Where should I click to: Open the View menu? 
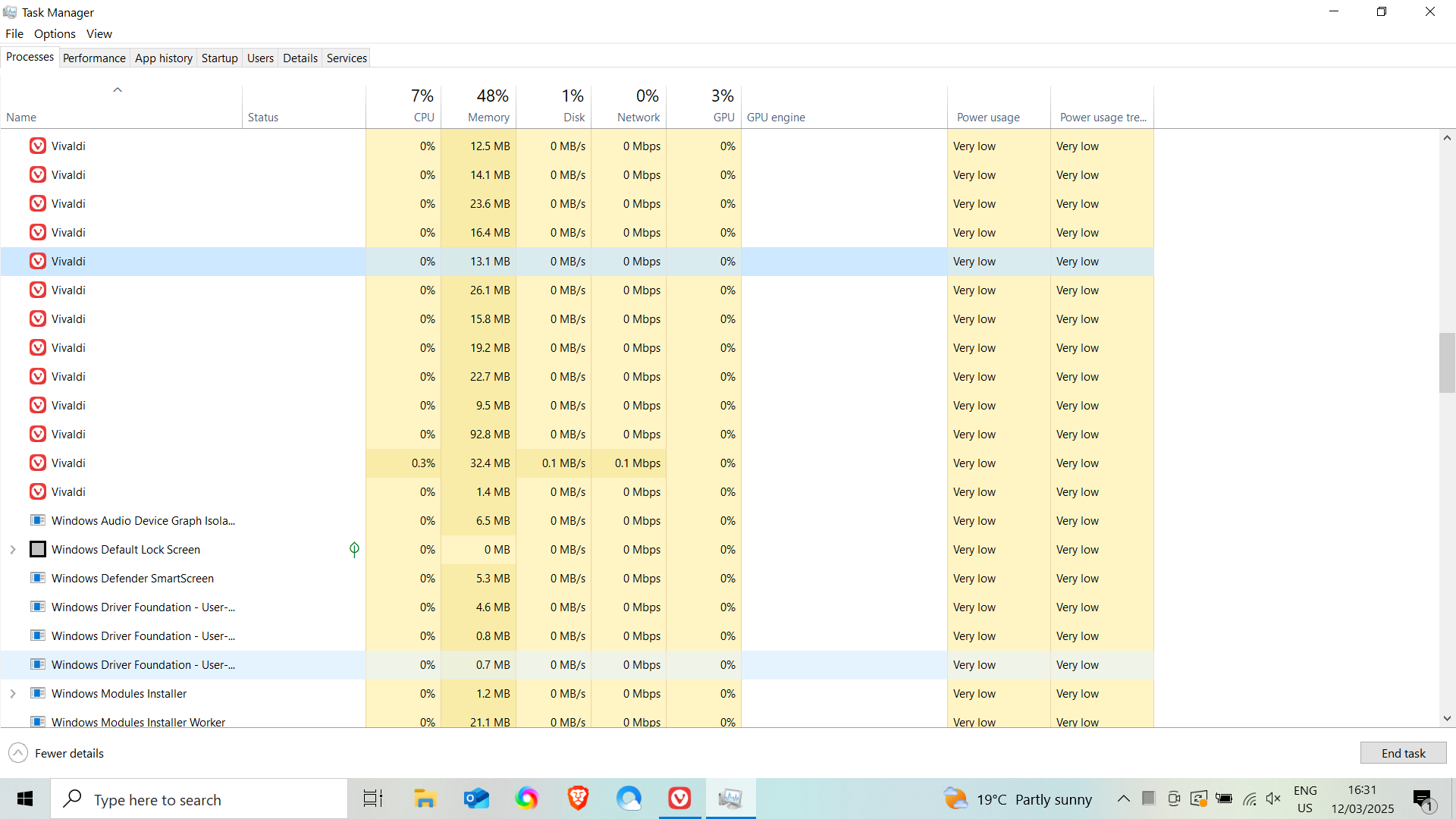99,33
